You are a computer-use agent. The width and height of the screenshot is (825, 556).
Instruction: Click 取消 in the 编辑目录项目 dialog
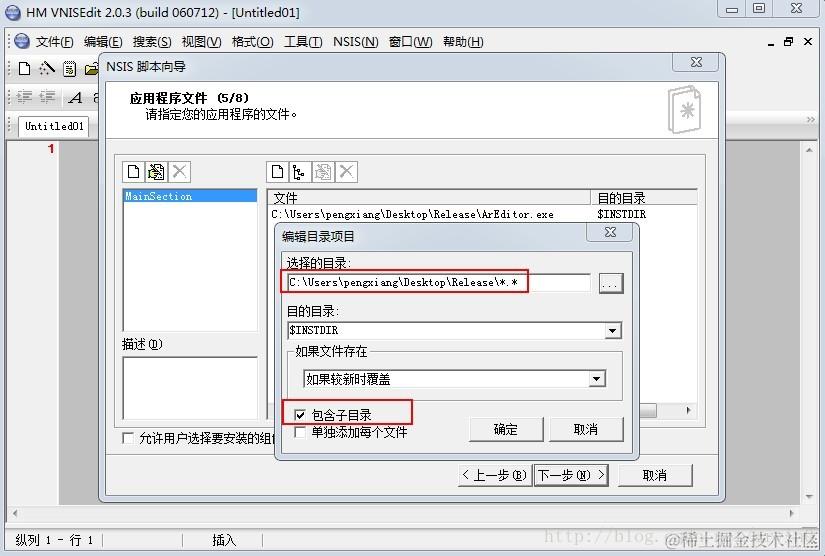tap(586, 429)
